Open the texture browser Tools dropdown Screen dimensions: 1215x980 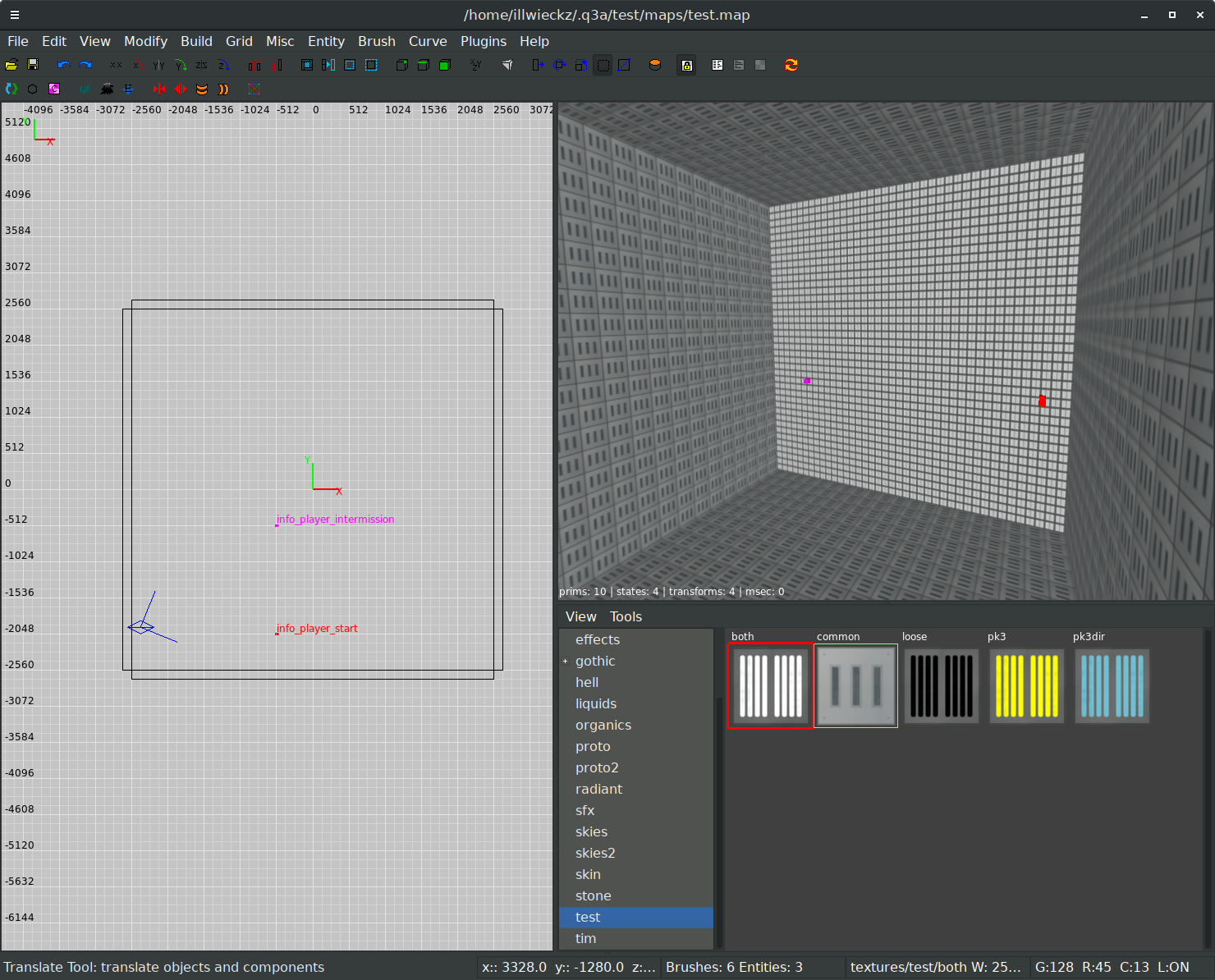pos(626,616)
